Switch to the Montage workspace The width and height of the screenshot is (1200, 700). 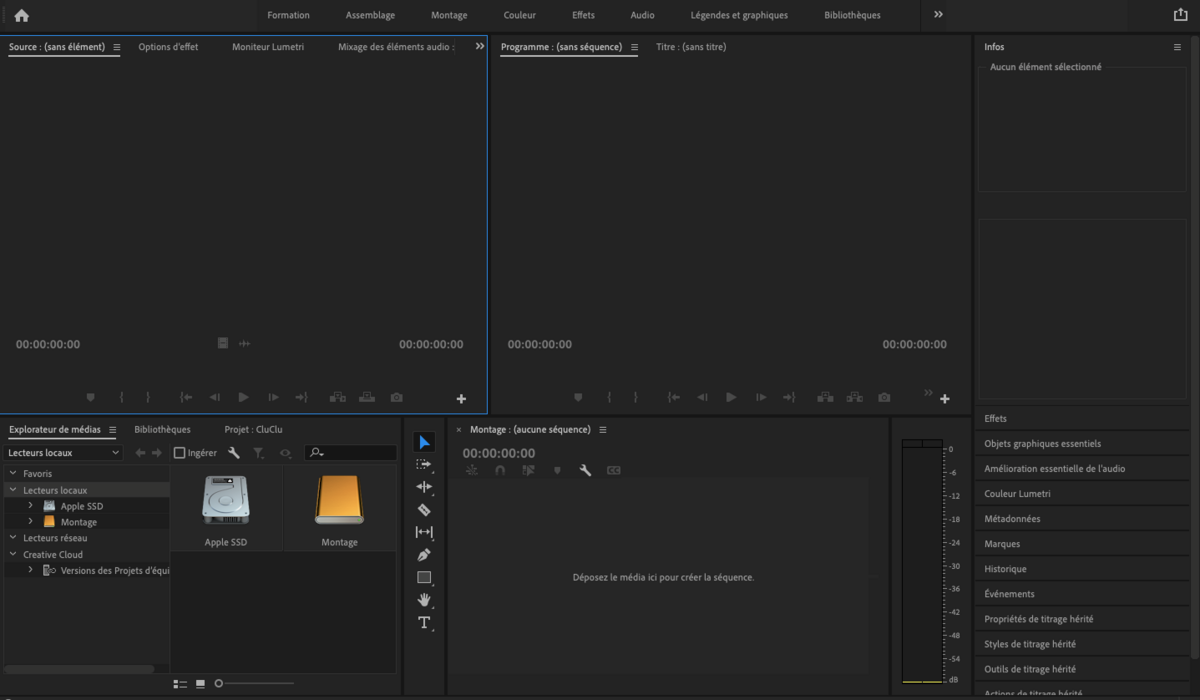[449, 15]
